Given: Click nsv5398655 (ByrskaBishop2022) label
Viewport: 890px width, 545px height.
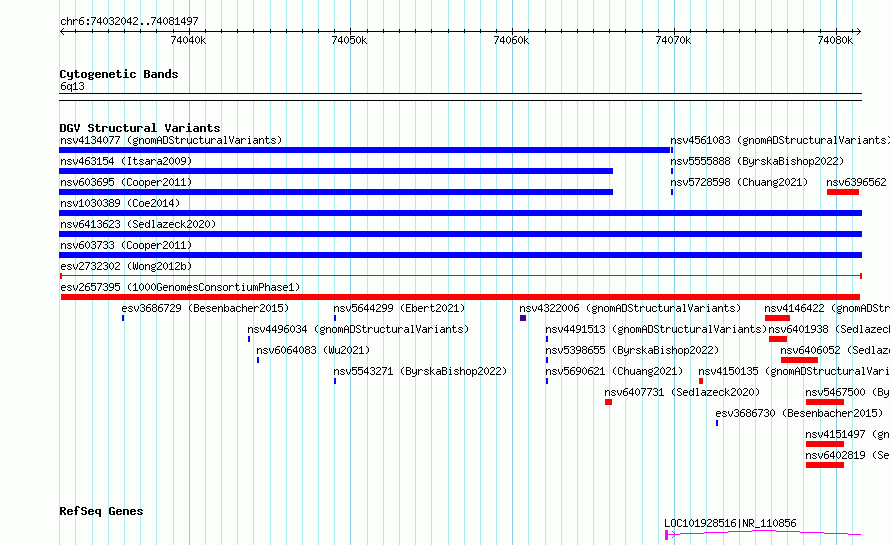Looking at the screenshot, I should pyautogui.click(x=632, y=350).
